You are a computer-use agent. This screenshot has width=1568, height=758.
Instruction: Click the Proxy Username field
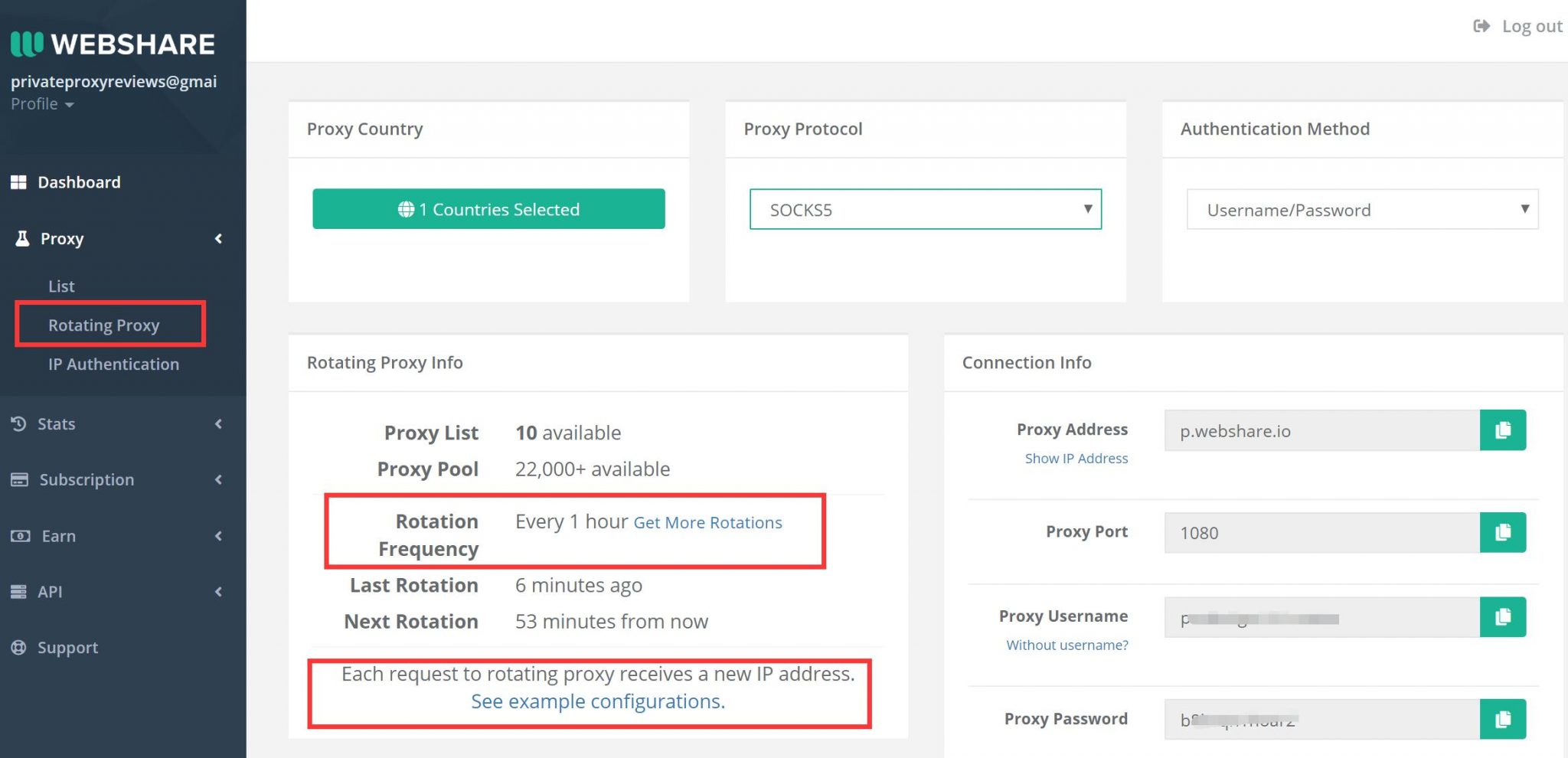pos(1322,617)
